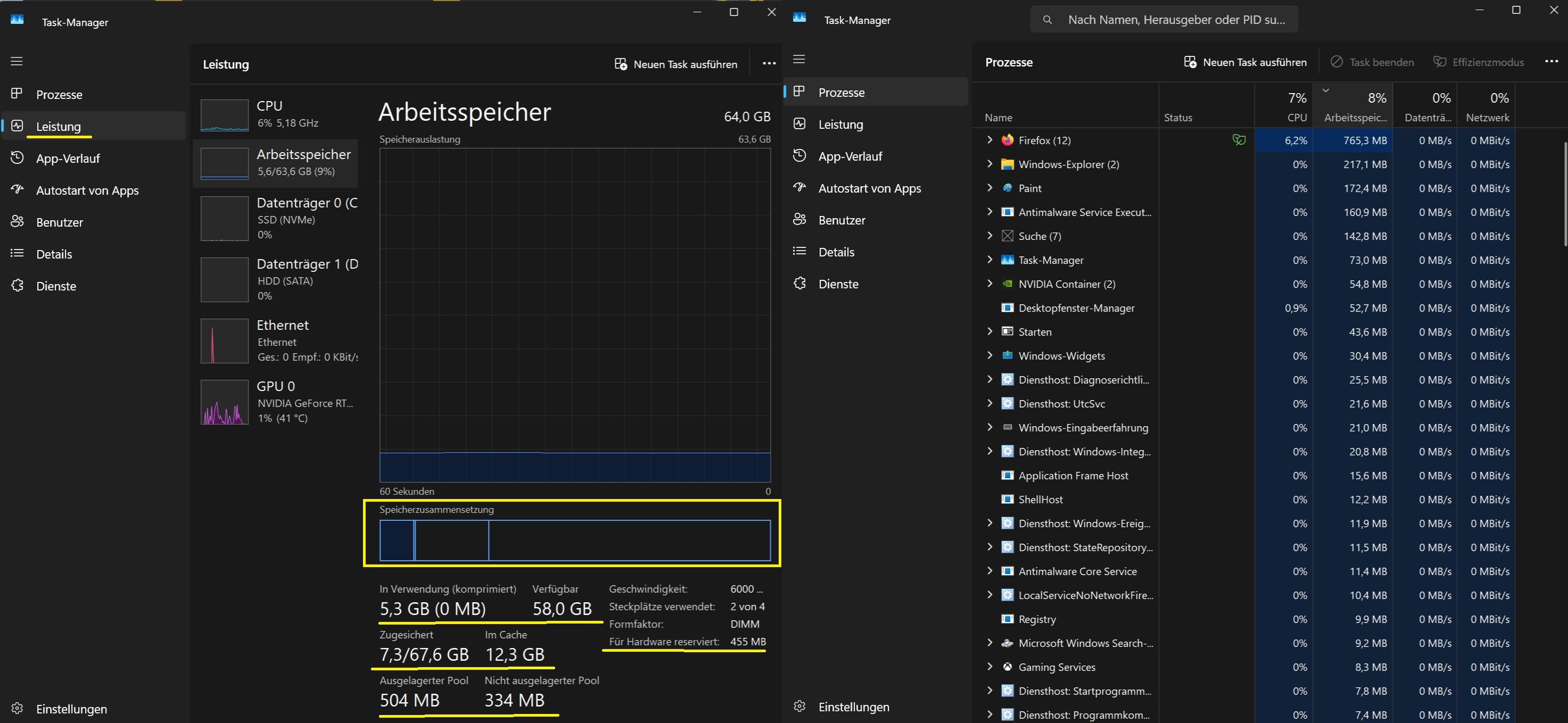Click the process list vertical scrollbar

1564,195
